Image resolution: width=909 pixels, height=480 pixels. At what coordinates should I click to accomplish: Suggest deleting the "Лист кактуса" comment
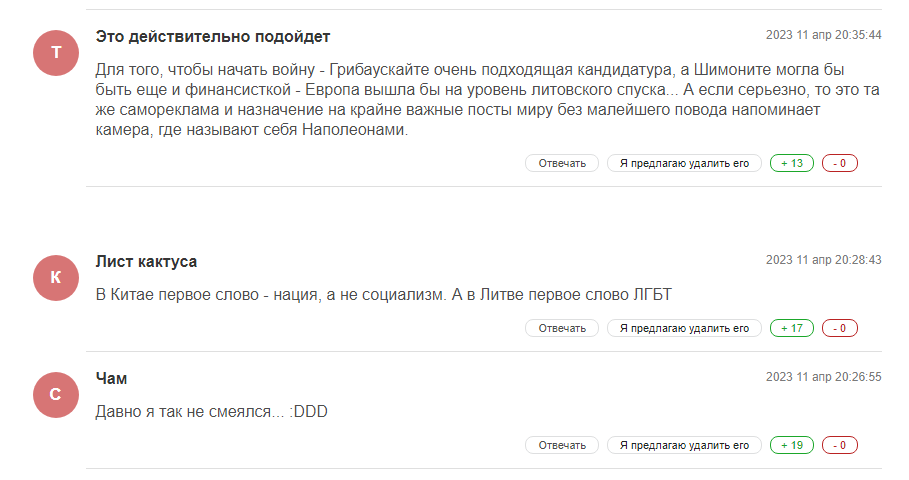tap(684, 328)
